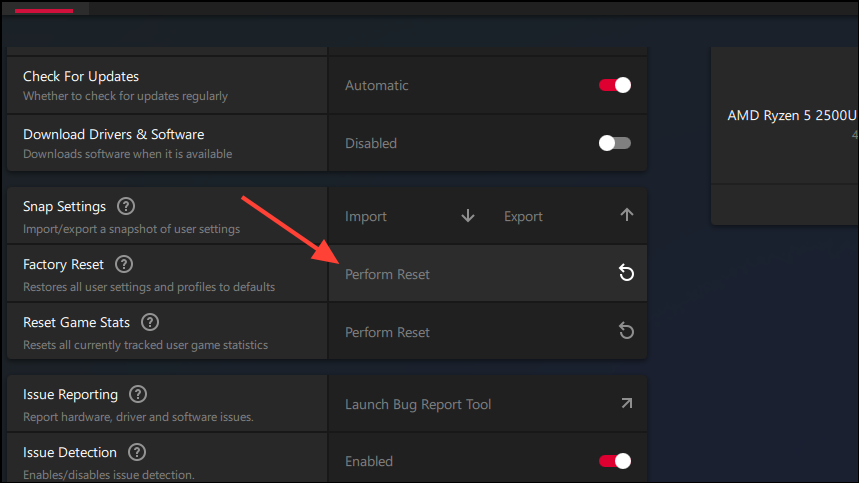
Task: Open help icon beside Snap Settings
Action: [x=126, y=206]
